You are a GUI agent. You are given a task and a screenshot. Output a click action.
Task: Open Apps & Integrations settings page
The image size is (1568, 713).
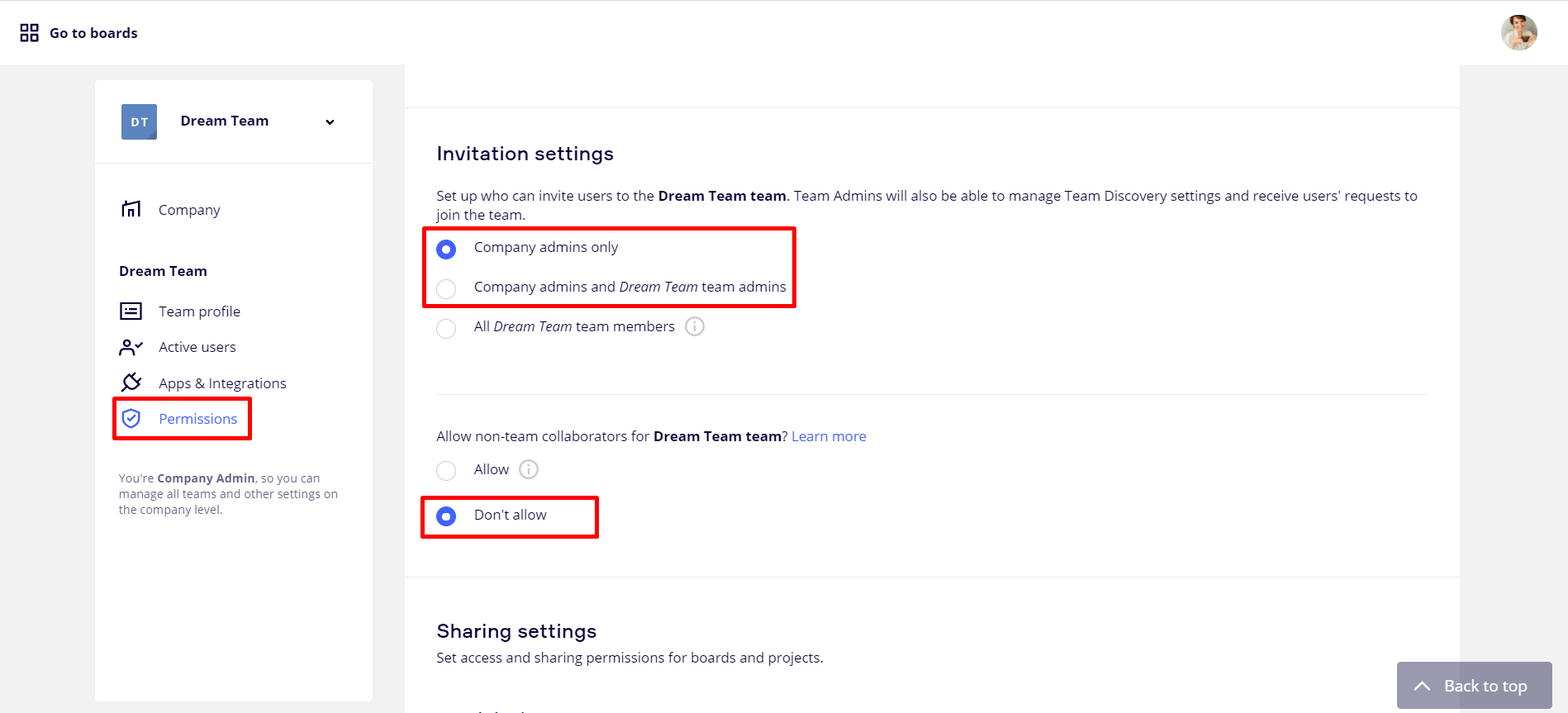coord(222,383)
